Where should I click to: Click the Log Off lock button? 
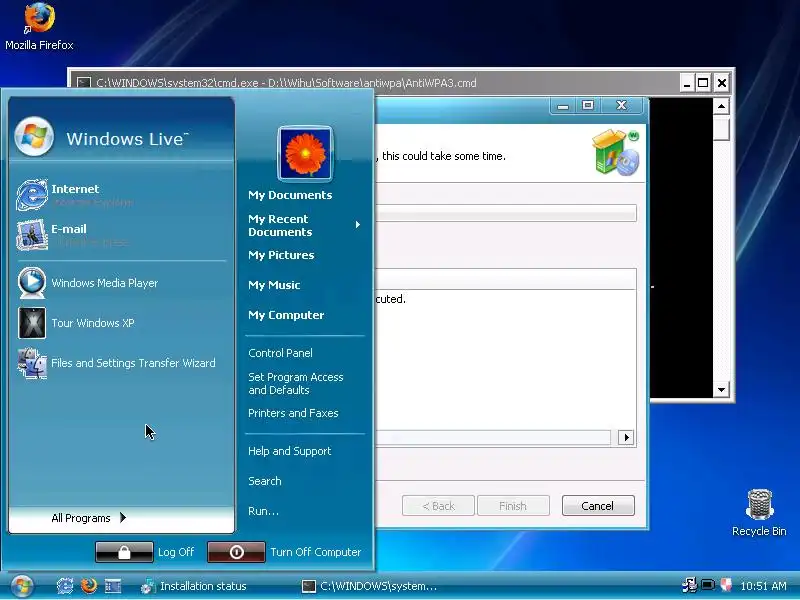pyautogui.click(x=124, y=552)
